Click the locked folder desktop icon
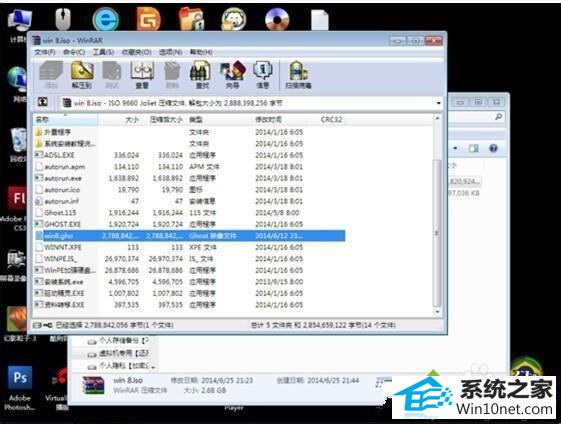561x424 pixels. point(191,19)
